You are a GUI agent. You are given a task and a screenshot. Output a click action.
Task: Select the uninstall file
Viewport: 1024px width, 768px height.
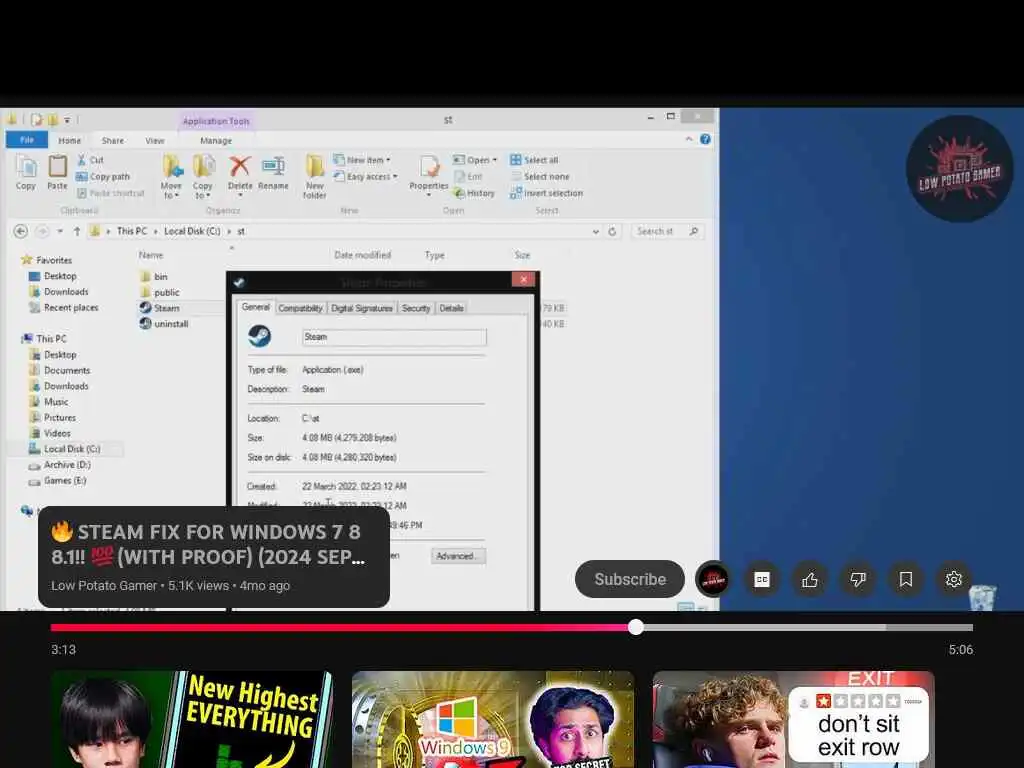pyautogui.click(x=164, y=324)
